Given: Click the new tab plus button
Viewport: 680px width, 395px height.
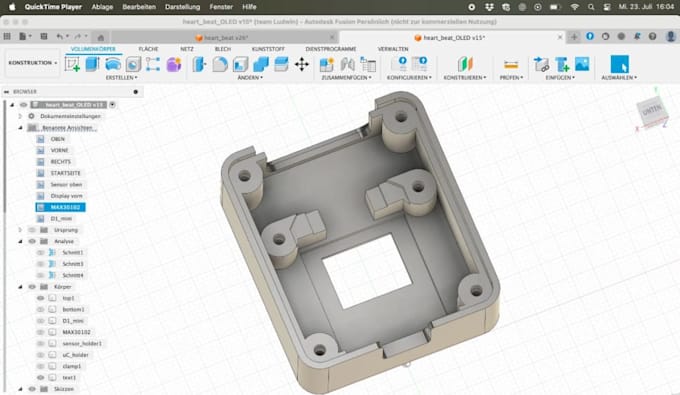Looking at the screenshot, I should click(574, 37).
